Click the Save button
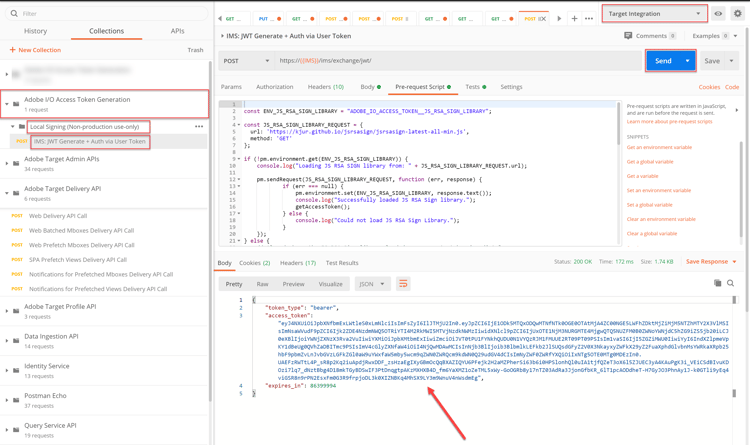The width and height of the screenshot is (750, 445). tap(712, 61)
